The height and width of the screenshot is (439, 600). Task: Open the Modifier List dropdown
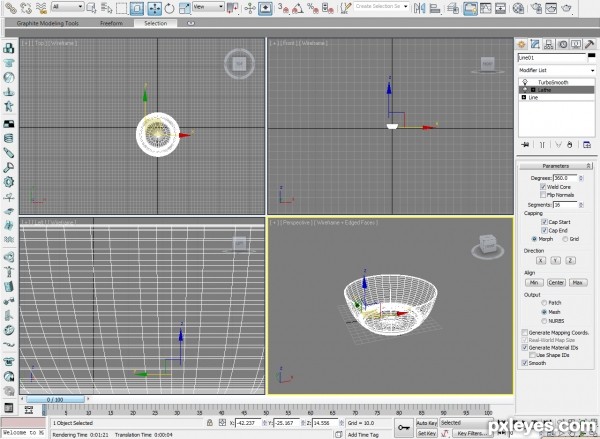point(556,70)
